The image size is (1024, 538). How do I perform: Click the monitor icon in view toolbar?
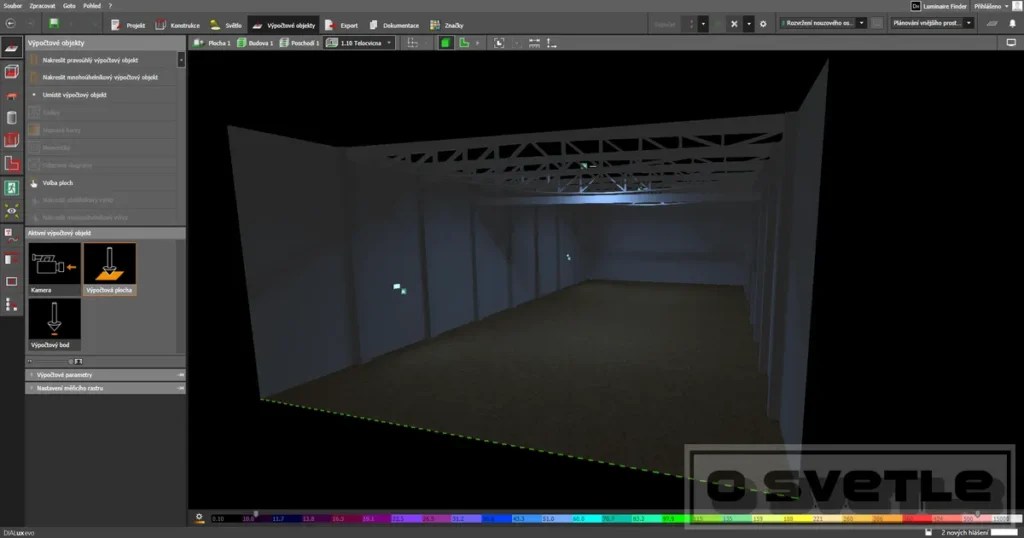1011,42
